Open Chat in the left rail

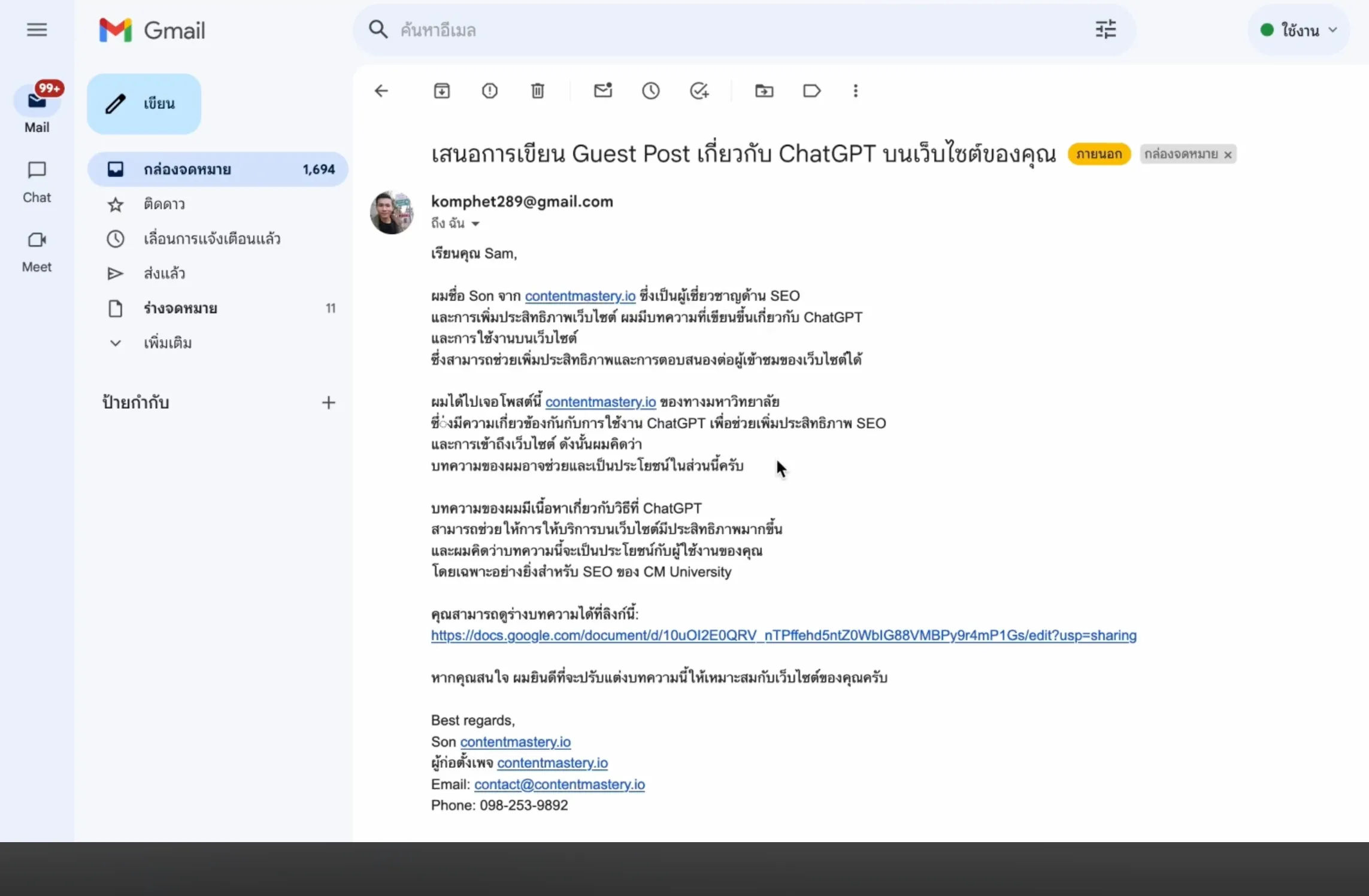[x=37, y=183]
